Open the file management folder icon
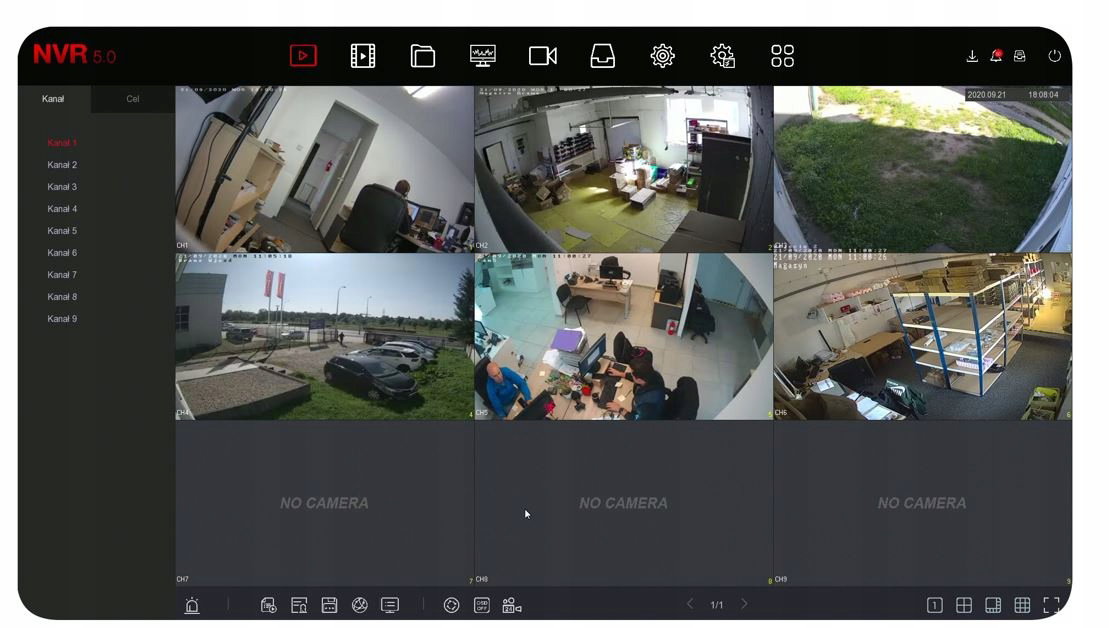Screen dimensions: 1110x628 point(423,56)
